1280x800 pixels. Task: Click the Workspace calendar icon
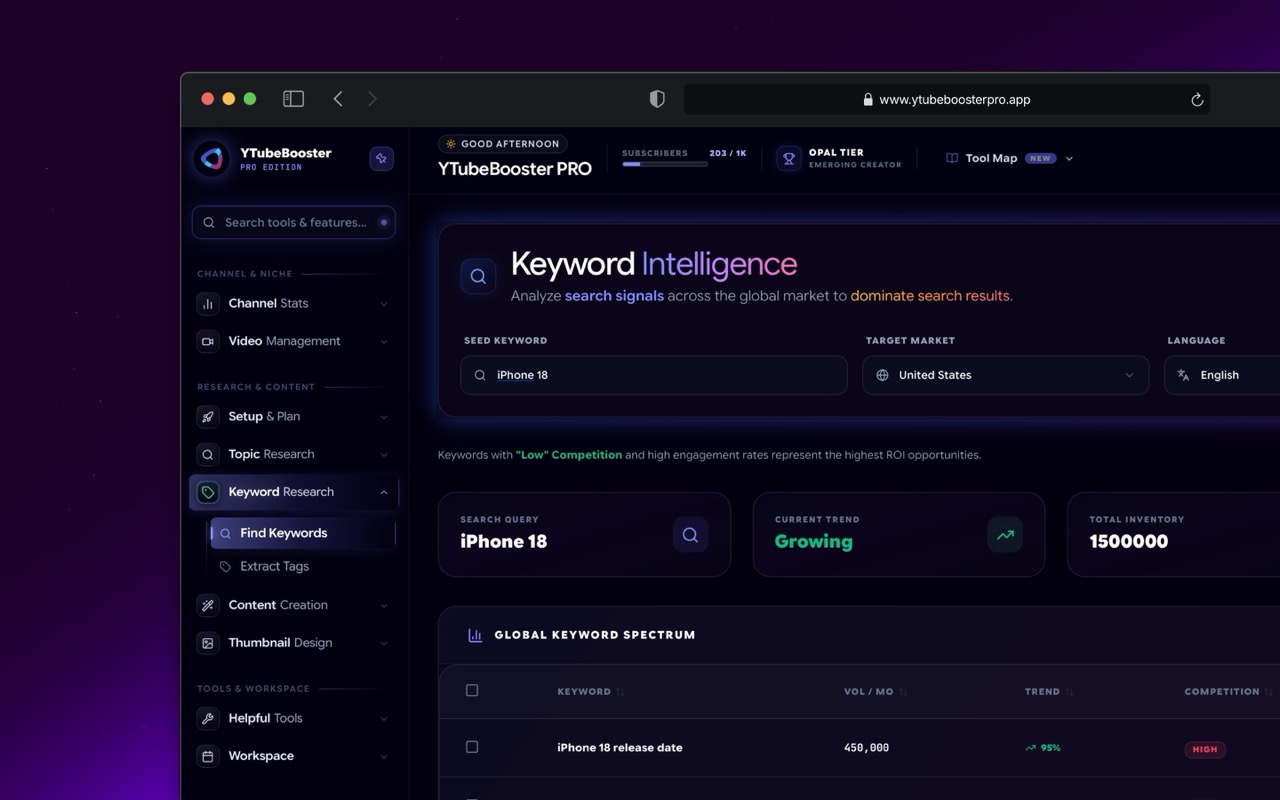208,756
